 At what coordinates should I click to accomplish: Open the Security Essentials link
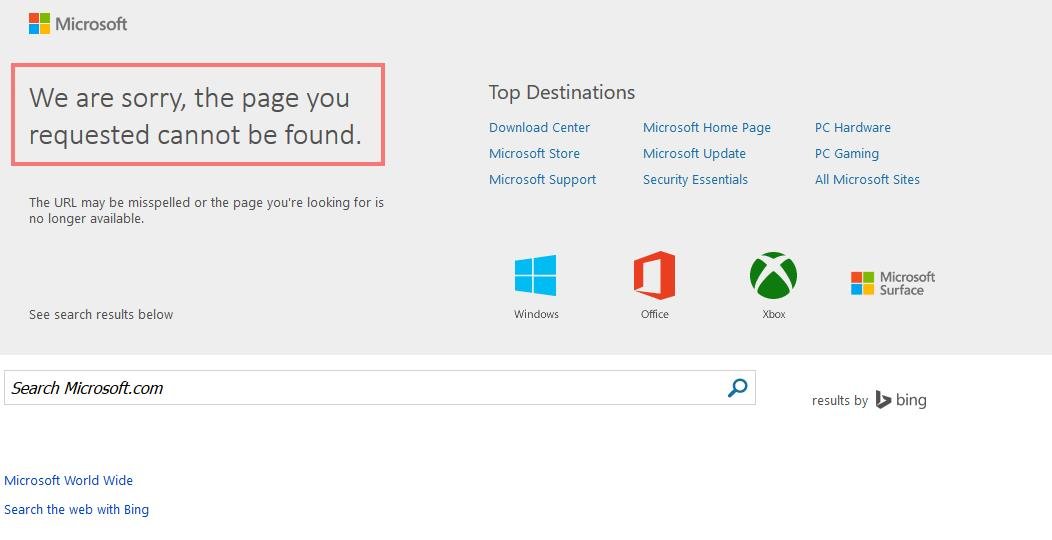pos(695,180)
